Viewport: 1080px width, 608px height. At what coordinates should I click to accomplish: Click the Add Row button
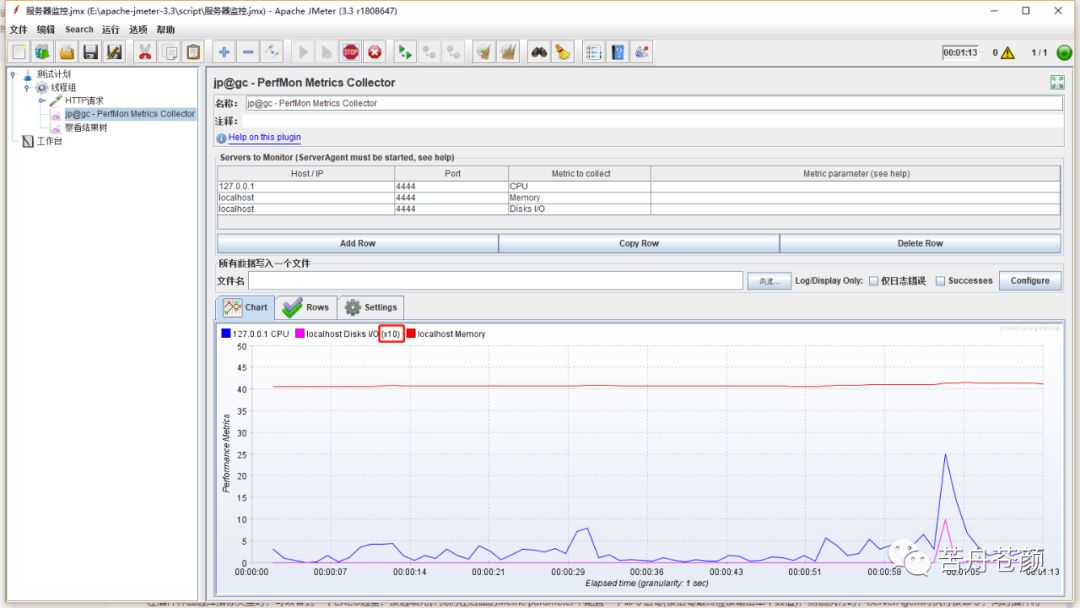click(357, 243)
